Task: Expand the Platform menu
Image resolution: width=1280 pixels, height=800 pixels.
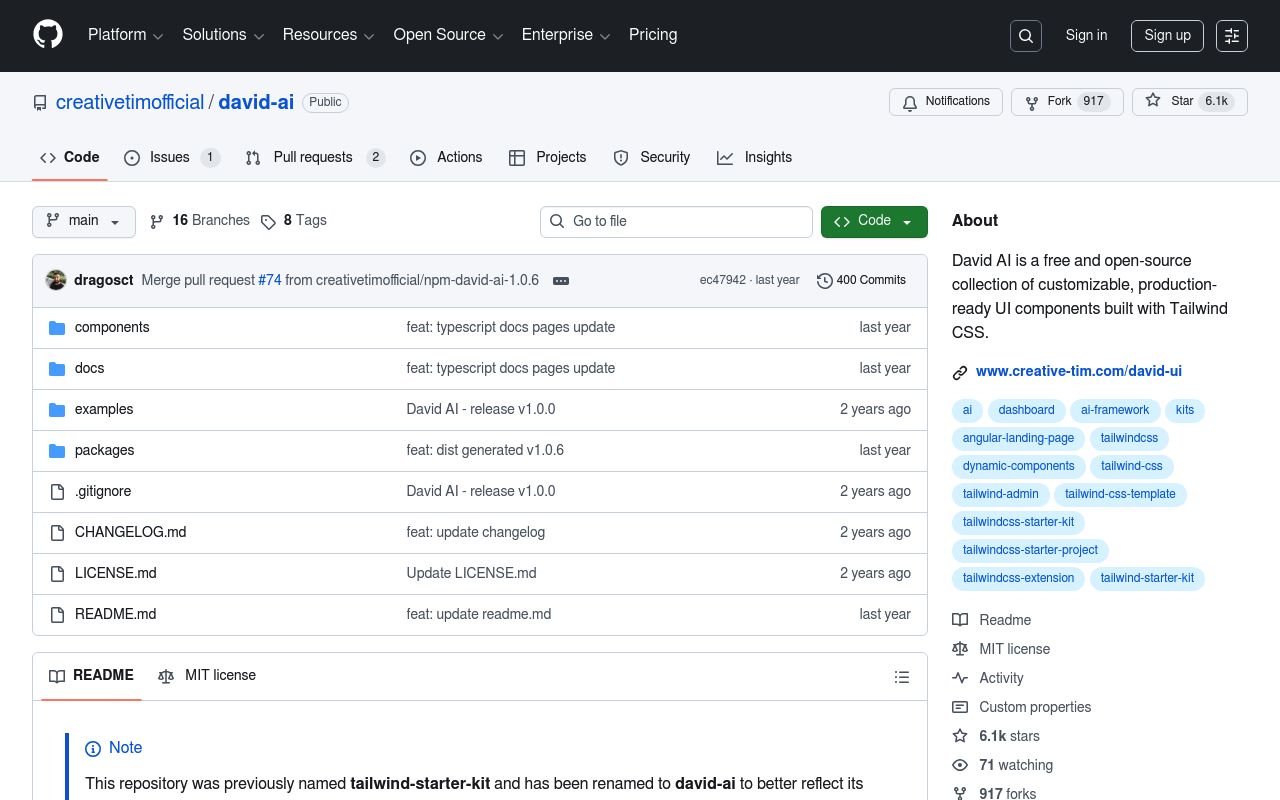Action: pyautogui.click(x=125, y=35)
